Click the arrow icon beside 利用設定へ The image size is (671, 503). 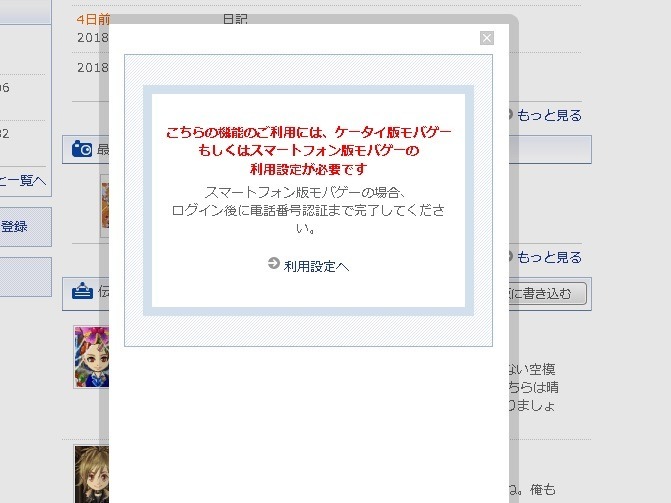274,263
